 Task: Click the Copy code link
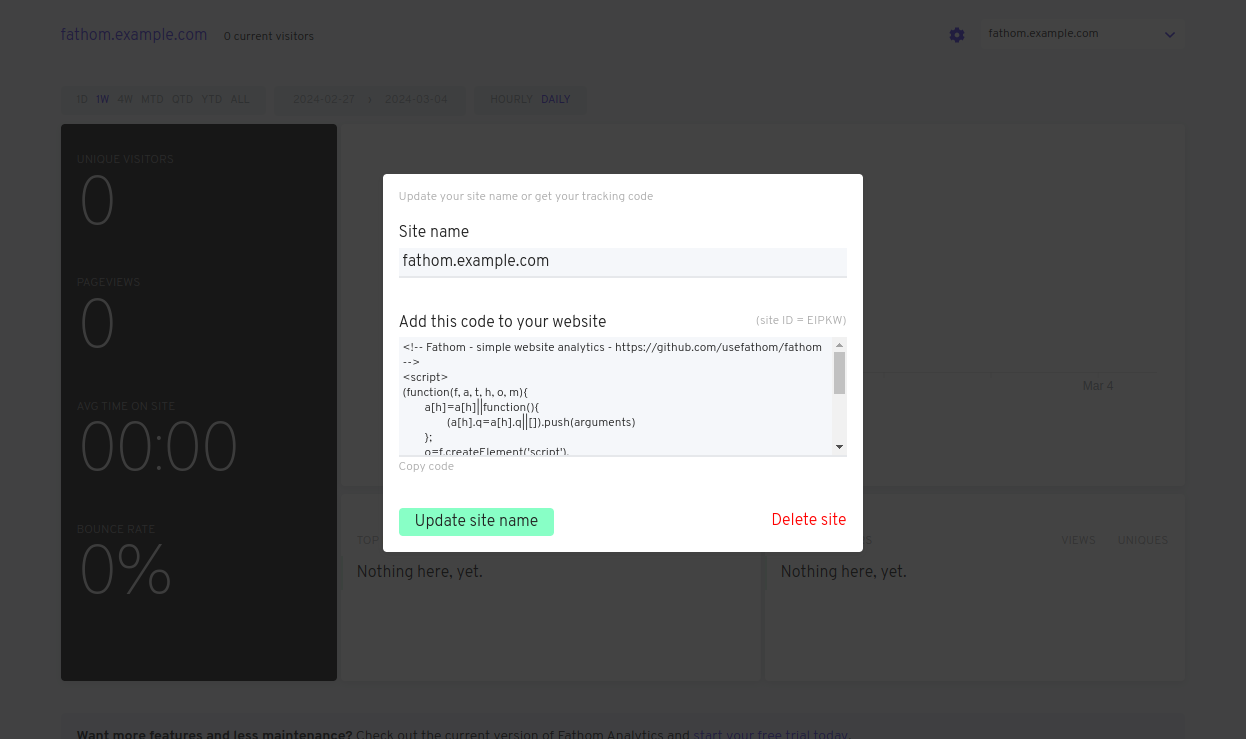pyautogui.click(x=426, y=466)
